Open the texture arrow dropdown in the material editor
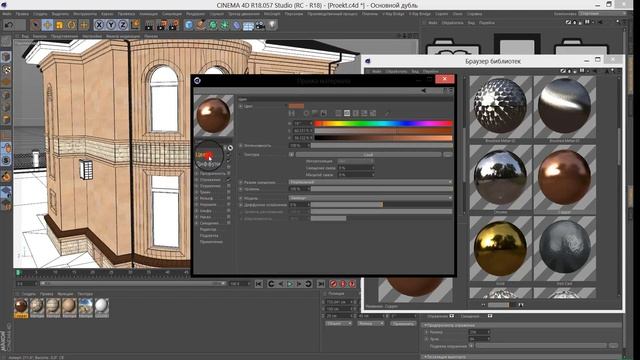Image resolution: width=640 pixels, height=360 pixels. 291,155
